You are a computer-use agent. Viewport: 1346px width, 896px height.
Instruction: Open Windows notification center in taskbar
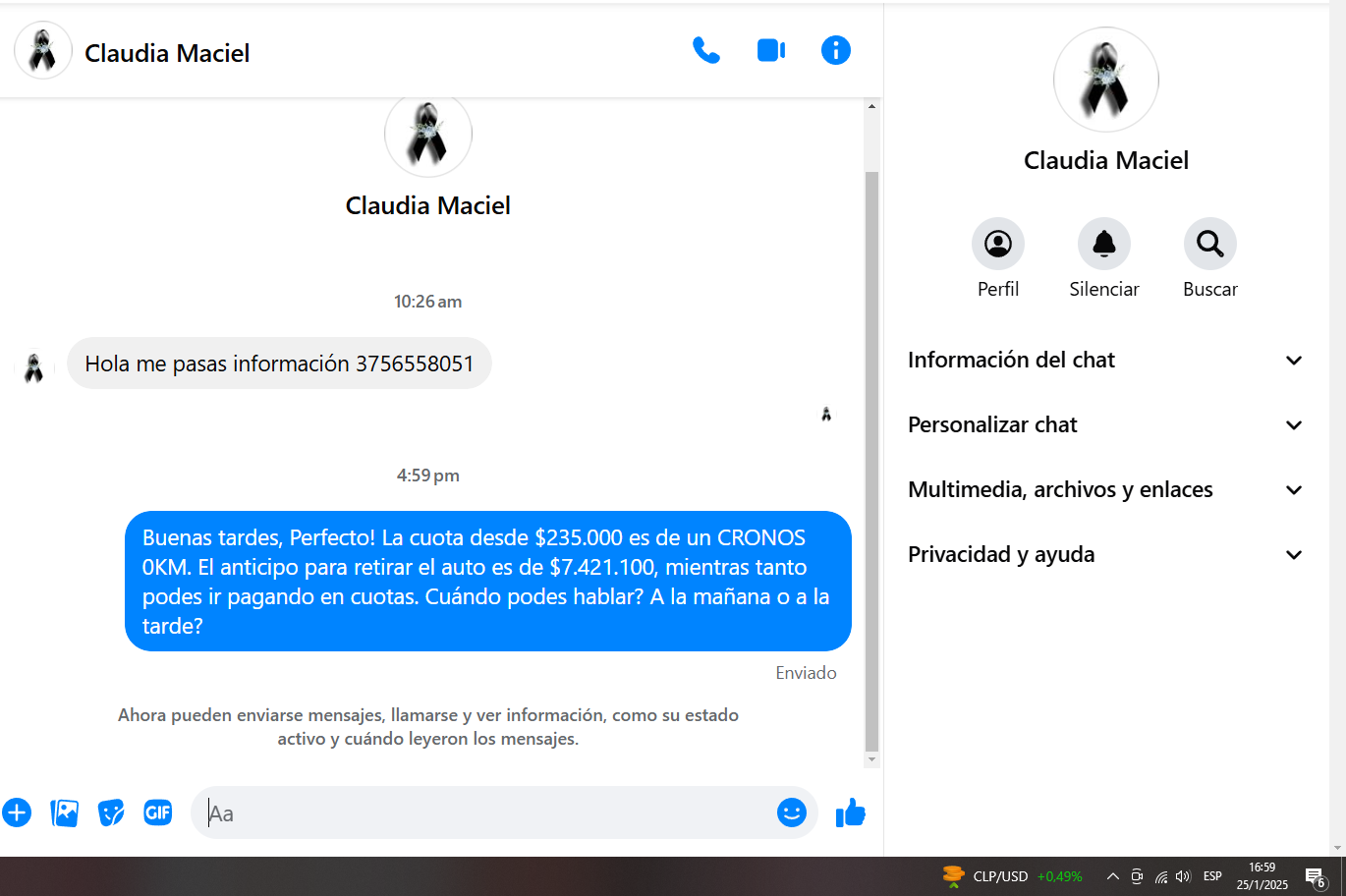(x=1316, y=876)
